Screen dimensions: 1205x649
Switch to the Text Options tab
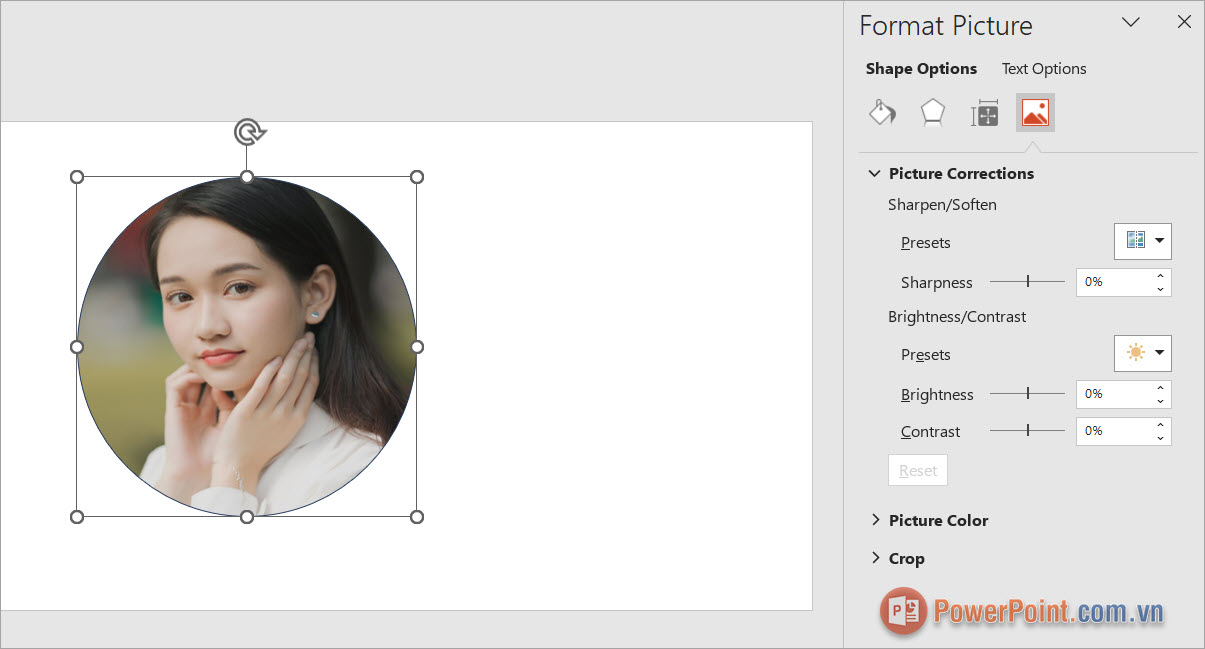1043,68
